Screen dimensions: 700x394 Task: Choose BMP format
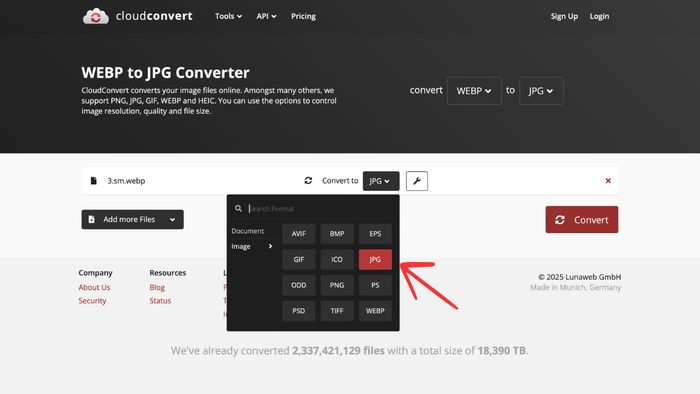click(x=337, y=234)
